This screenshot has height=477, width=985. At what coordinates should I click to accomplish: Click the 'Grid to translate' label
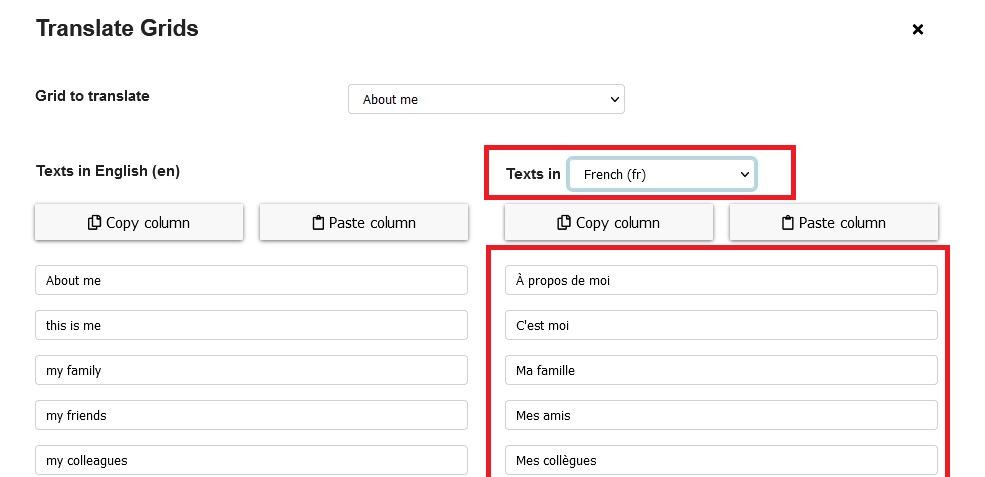coord(92,96)
